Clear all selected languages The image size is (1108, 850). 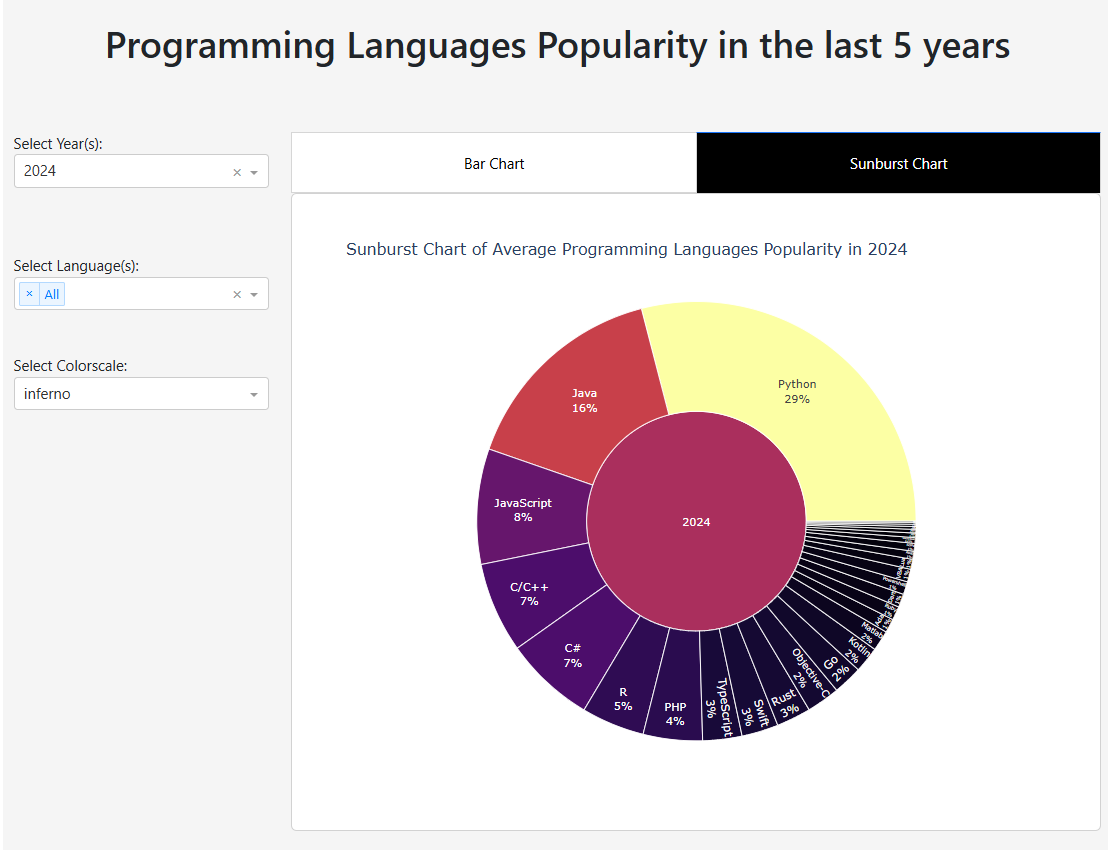point(237,295)
